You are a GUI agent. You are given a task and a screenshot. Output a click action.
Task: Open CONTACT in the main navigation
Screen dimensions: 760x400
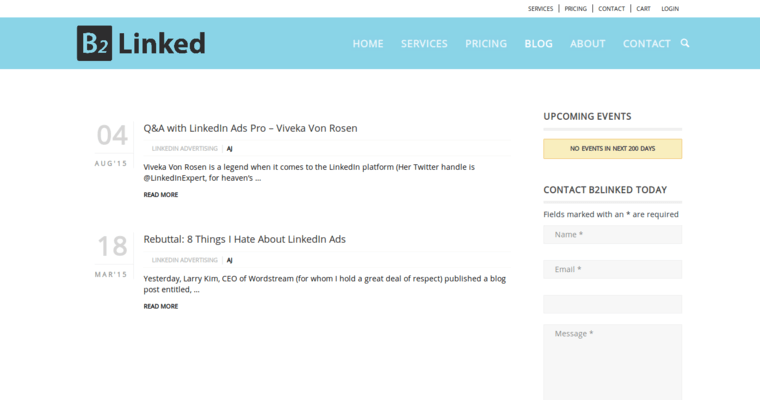tap(647, 44)
